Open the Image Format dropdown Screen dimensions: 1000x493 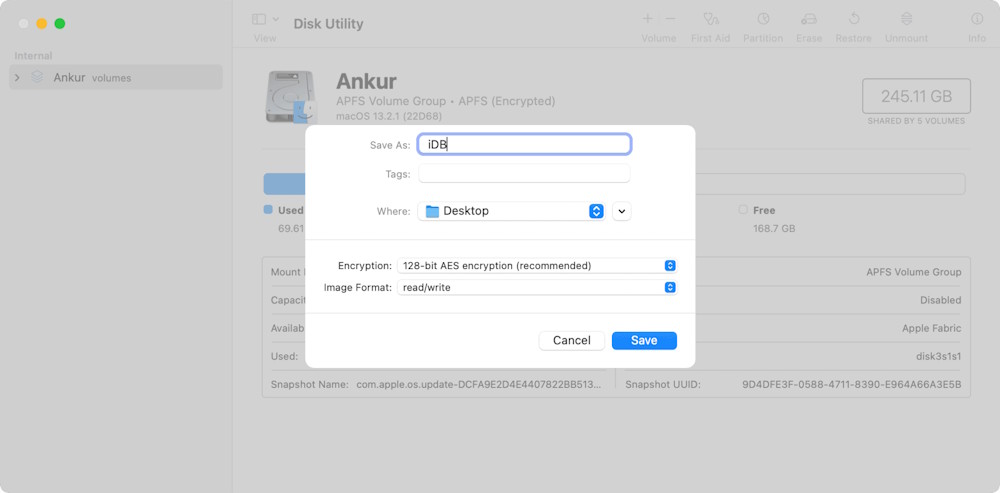pos(537,288)
